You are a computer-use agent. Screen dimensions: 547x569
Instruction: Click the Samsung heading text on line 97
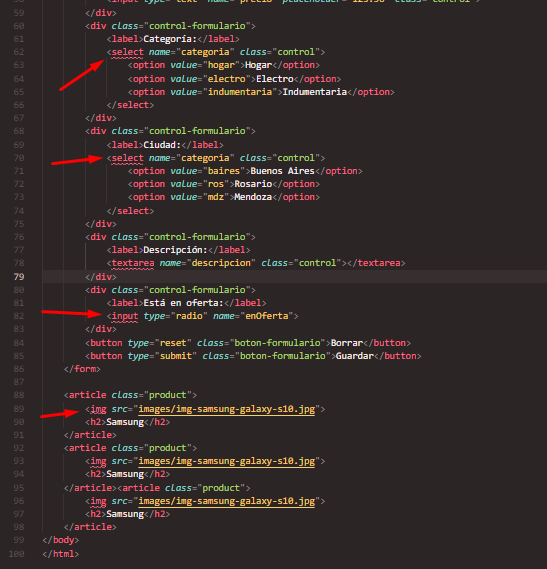click(x=125, y=514)
